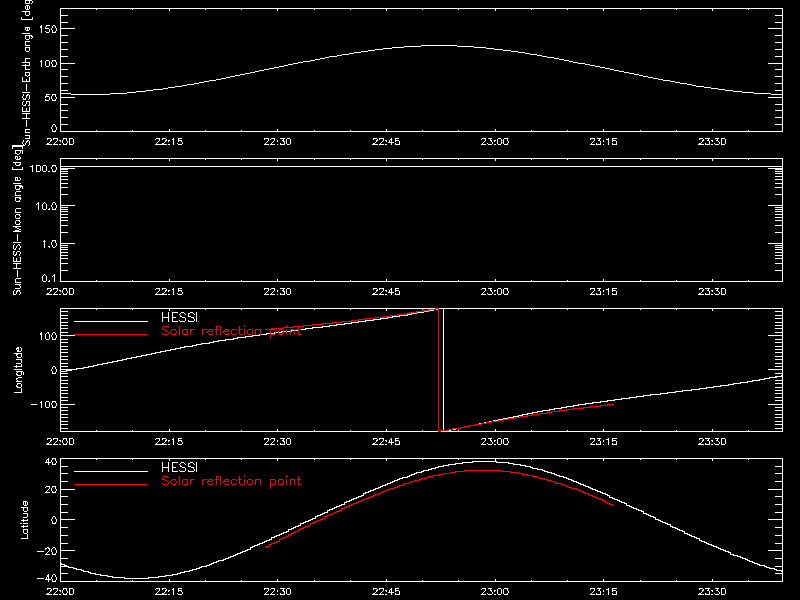Image resolution: width=800 pixels, height=600 pixels.
Task: Click red legend line in Longitude plot
Action: (111, 335)
